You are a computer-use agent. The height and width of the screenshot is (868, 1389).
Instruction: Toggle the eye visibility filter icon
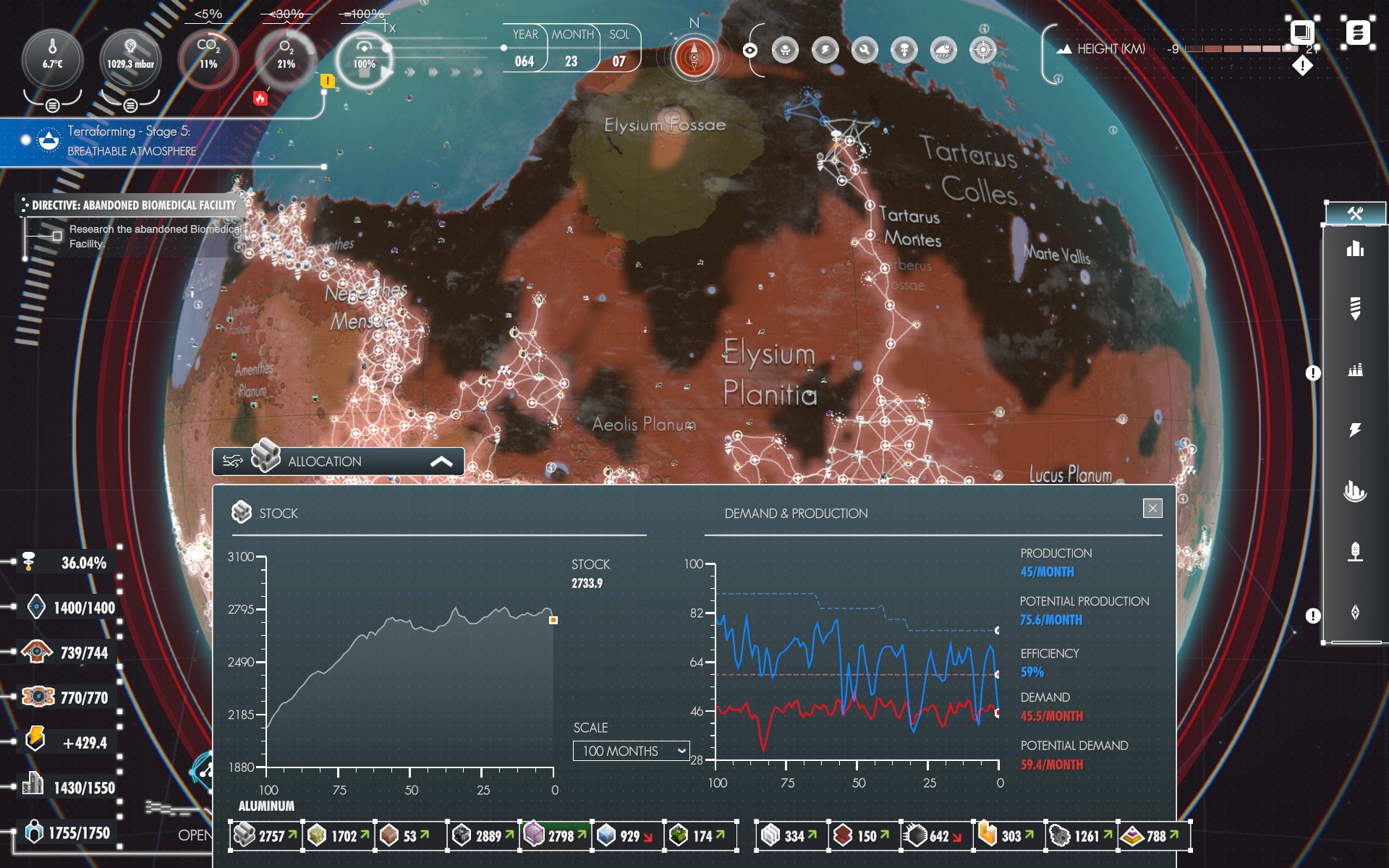pyautogui.click(x=750, y=51)
